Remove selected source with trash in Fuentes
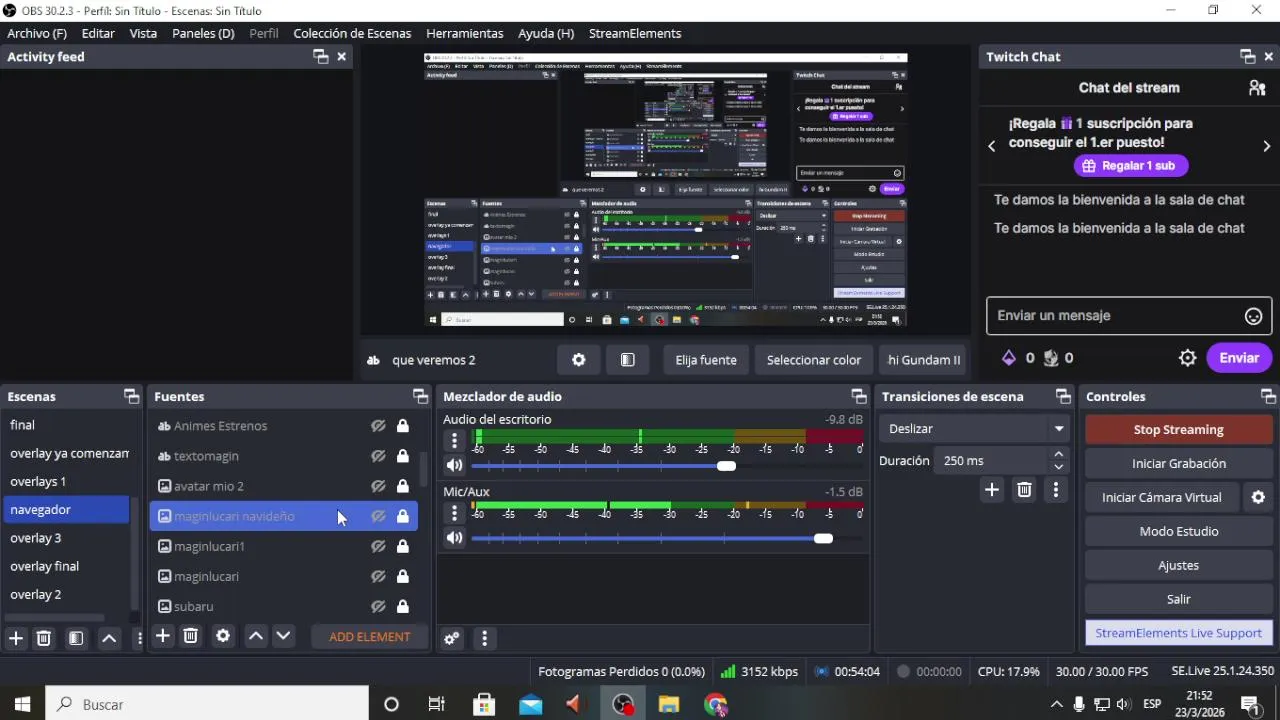1280x720 pixels. (191, 636)
